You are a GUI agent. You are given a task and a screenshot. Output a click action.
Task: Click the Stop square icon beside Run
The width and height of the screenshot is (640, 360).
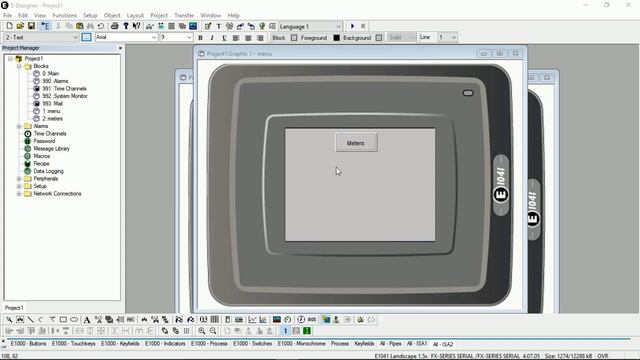363,26
